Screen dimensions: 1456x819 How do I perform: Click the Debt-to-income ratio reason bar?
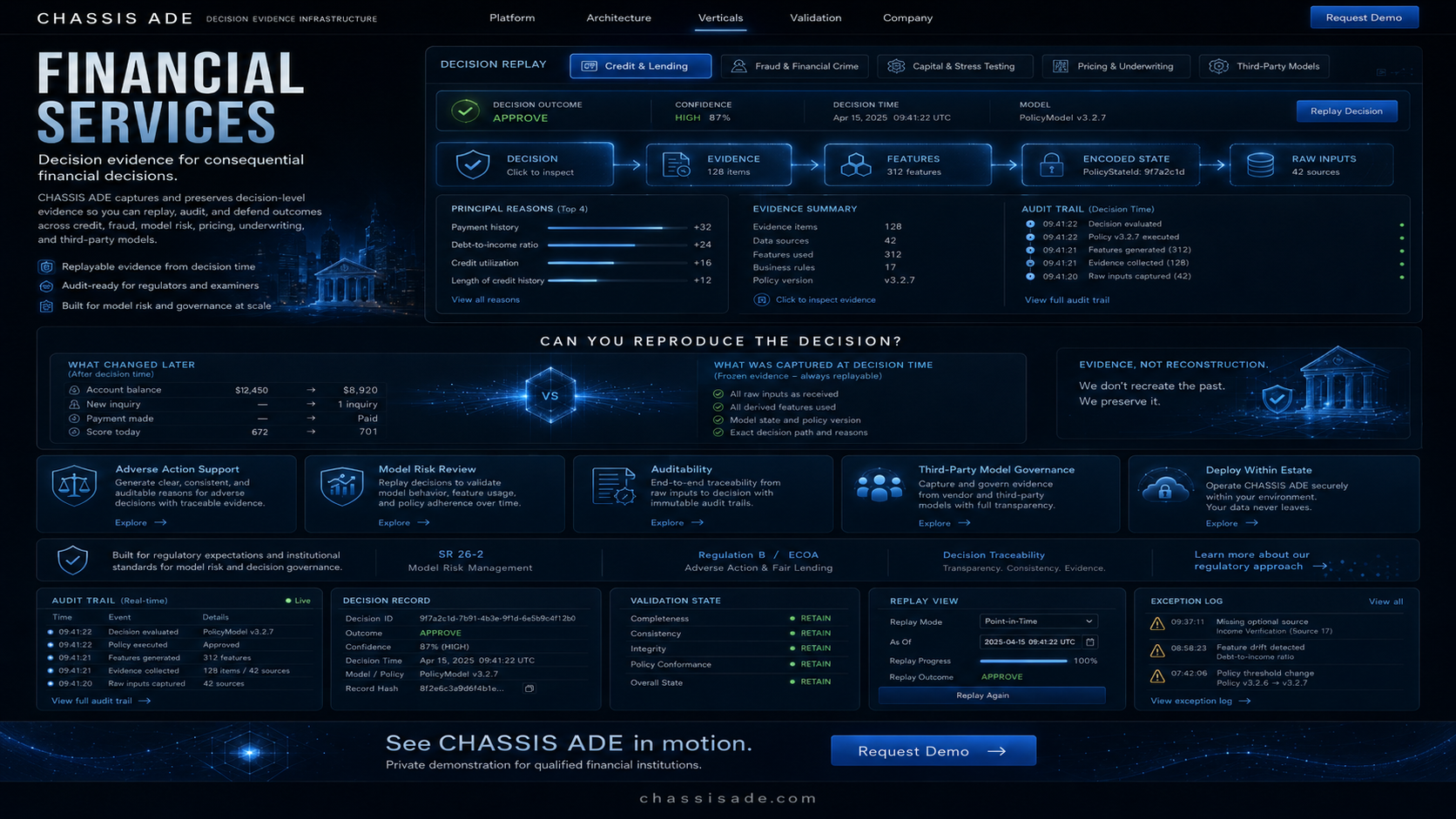click(617, 245)
